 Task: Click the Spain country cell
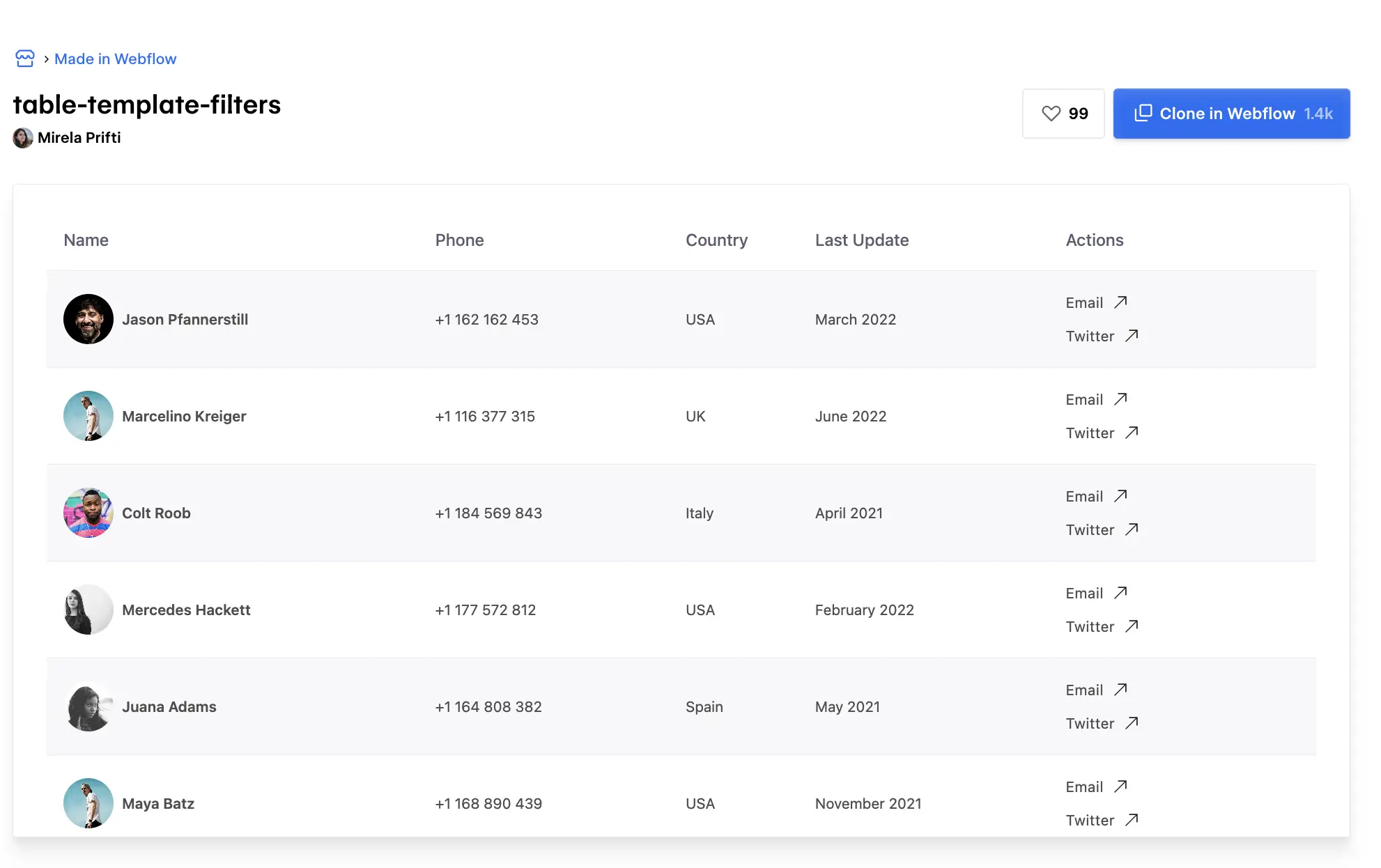[704, 706]
